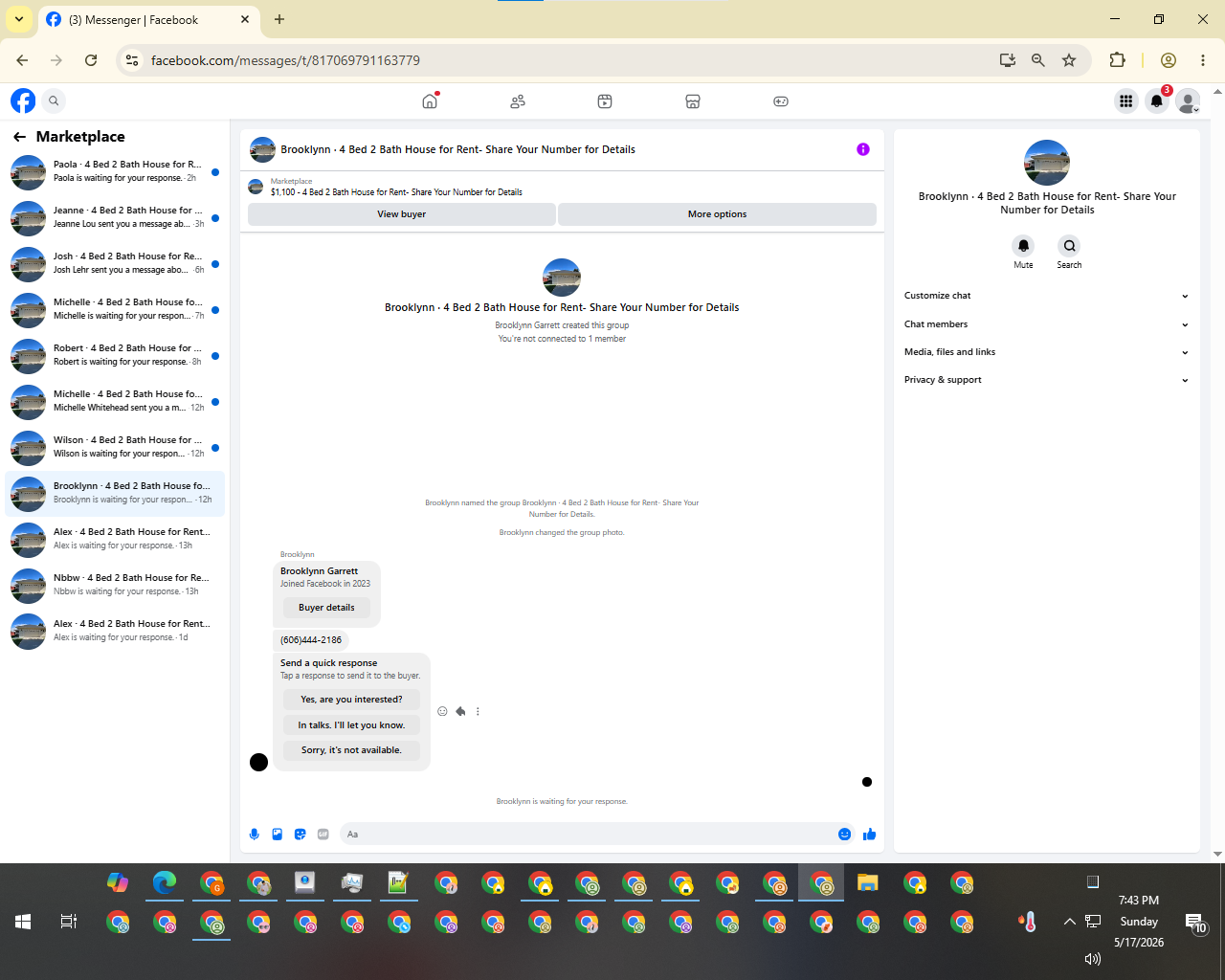
Task: Choose a sticker from the sticker icon
Action: 301,835
